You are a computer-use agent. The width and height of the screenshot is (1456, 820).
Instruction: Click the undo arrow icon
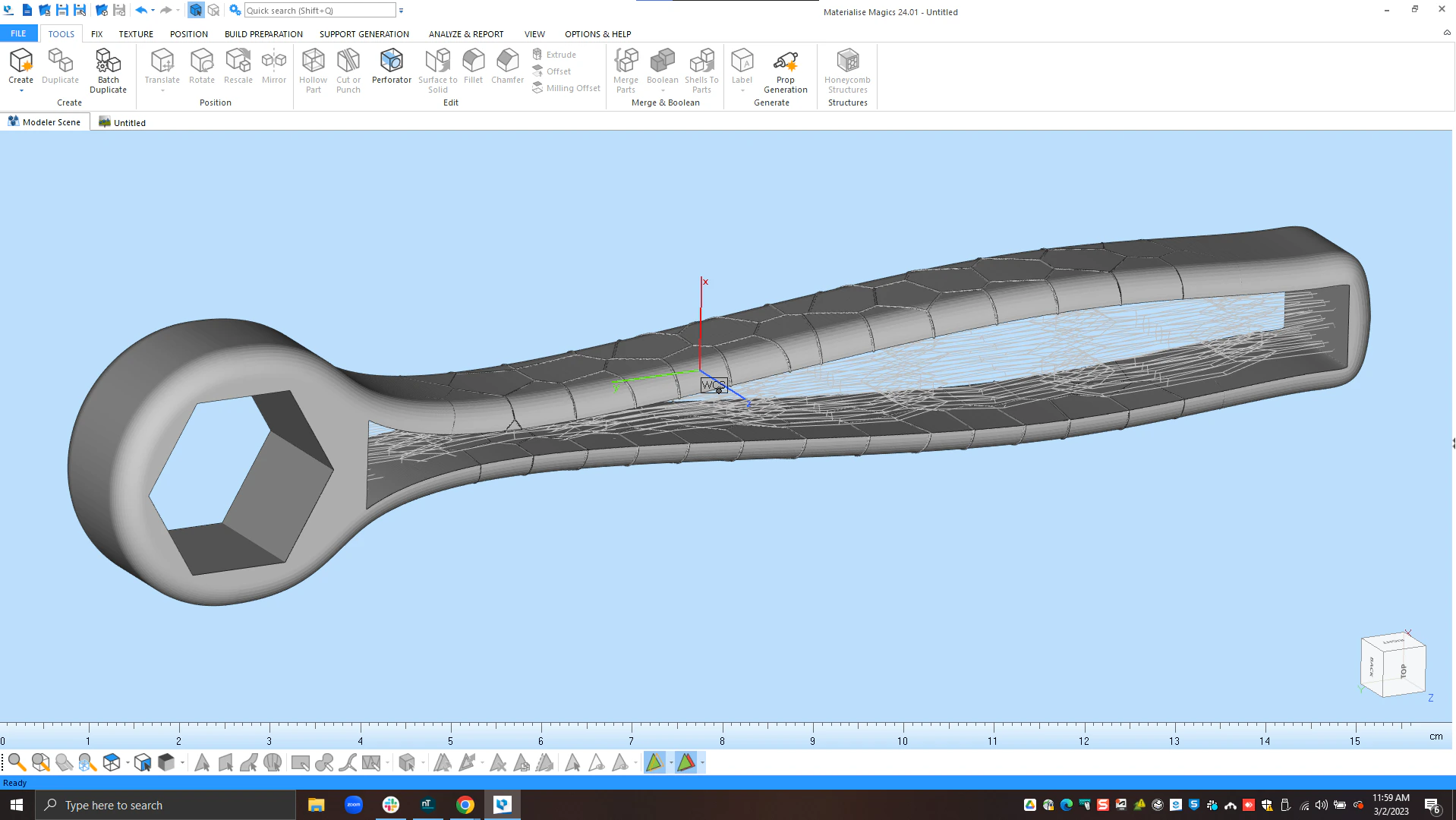[140, 11]
